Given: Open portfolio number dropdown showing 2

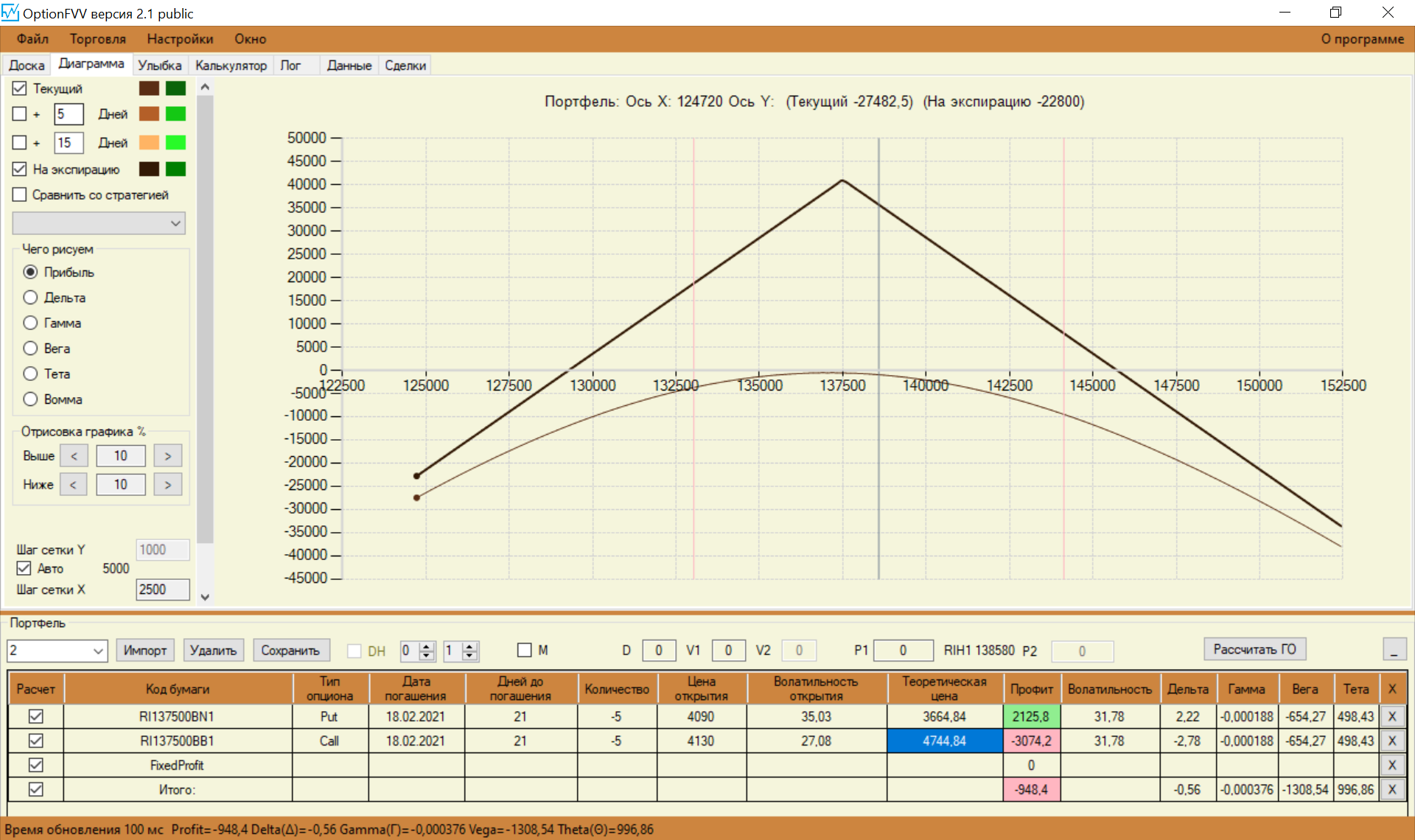Looking at the screenshot, I should tap(98, 651).
